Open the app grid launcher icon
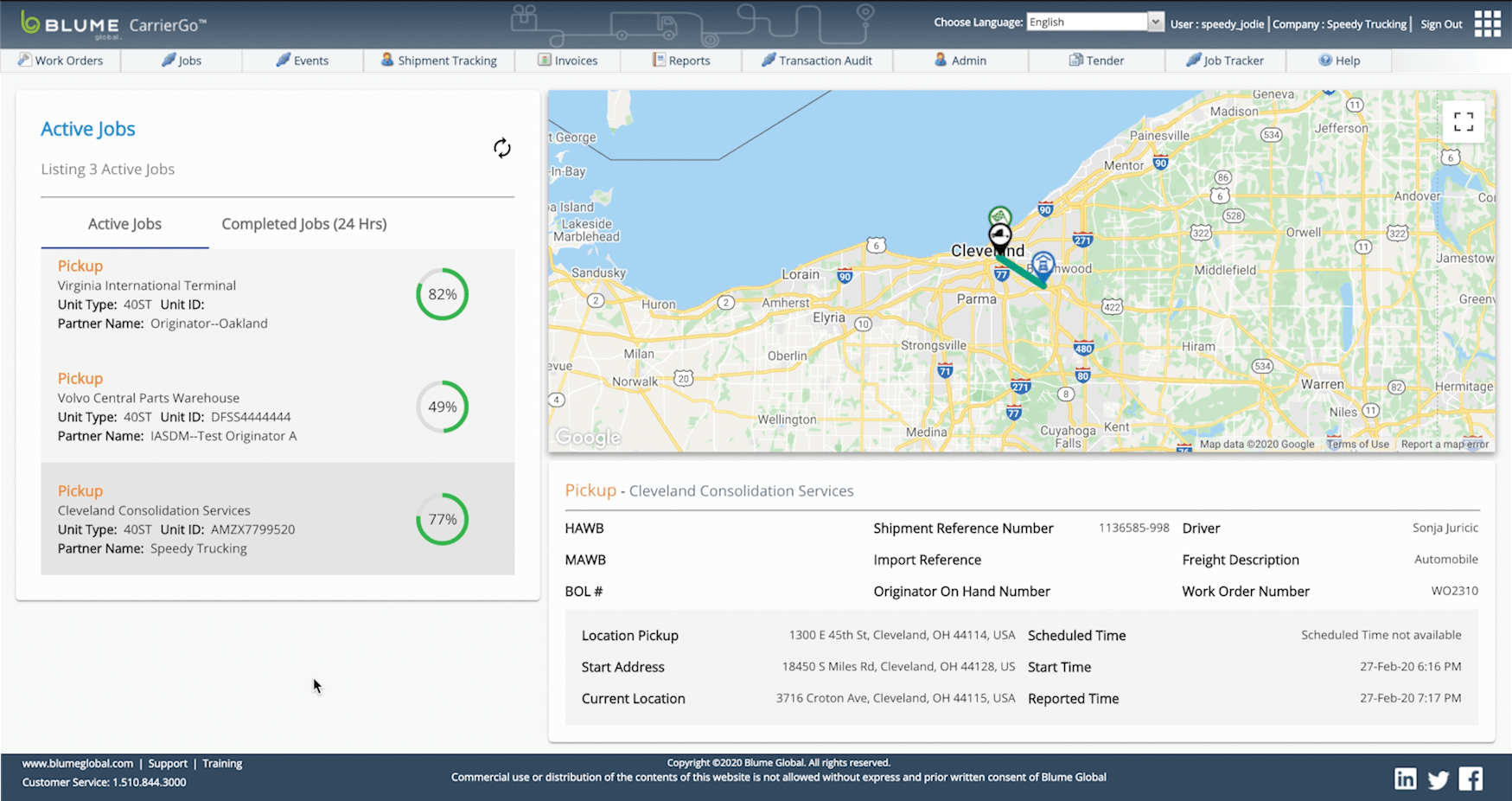Screen dimensions: 1512x801 coord(1487,23)
